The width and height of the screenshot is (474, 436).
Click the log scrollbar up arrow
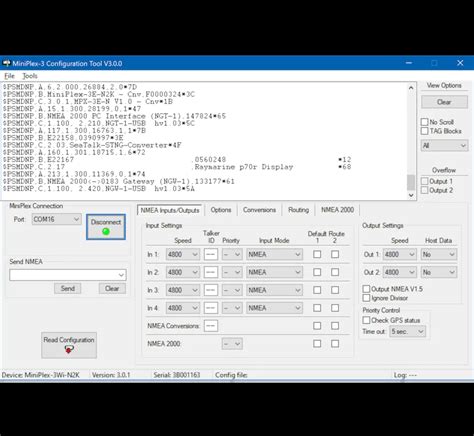pos(411,88)
